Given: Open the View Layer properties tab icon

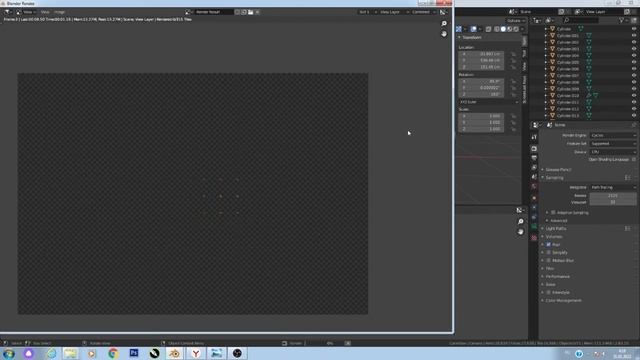Looking at the screenshot, I should coord(534,167).
